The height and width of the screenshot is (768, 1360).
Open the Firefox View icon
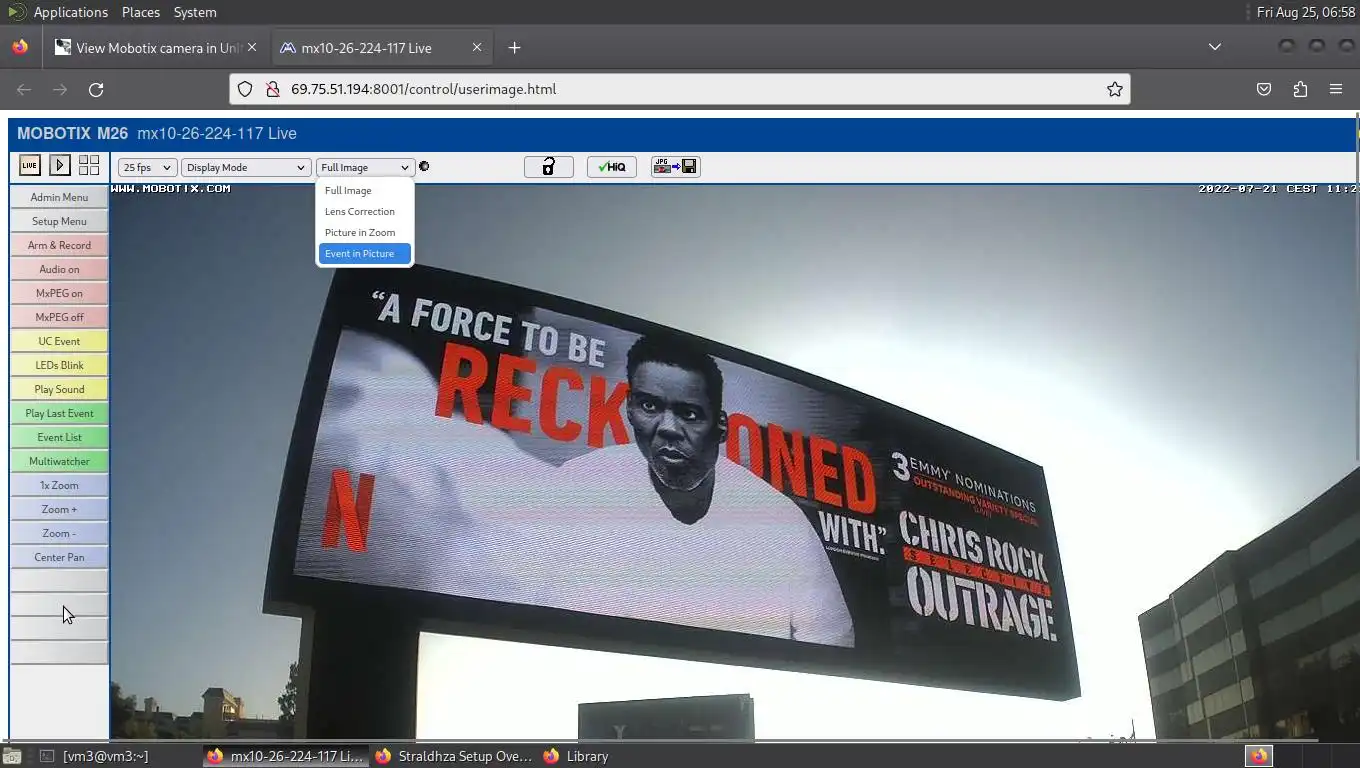pos(20,47)
